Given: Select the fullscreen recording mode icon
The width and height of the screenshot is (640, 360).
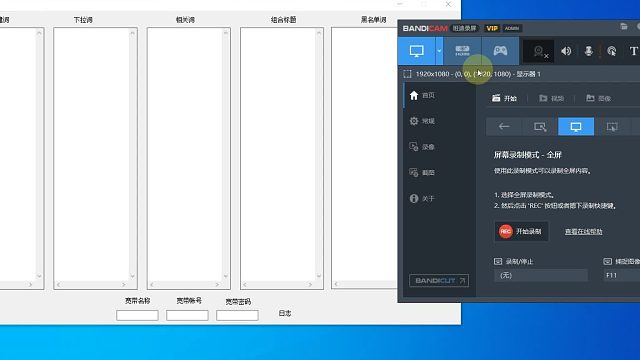Looking at the screenshot, I should (x=576, y=127).
